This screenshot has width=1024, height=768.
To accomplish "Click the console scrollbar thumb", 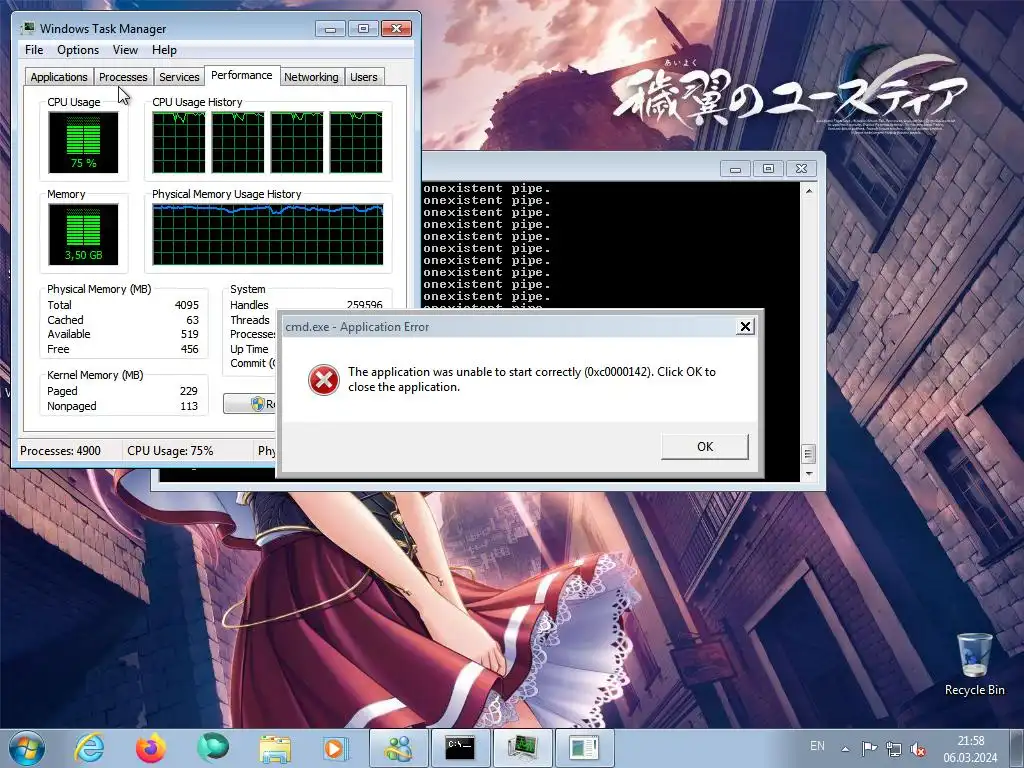I will (x=808, y=453).
